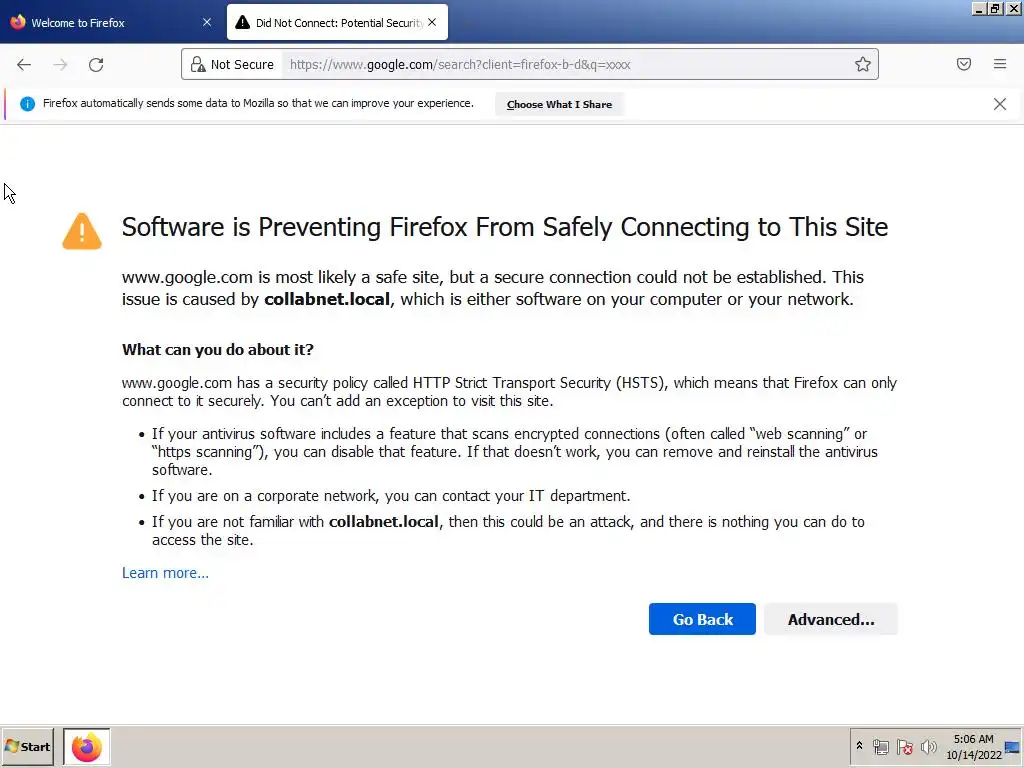Click the Not Secure lock icon
The image size is (1024, 768).
[197, 64]
